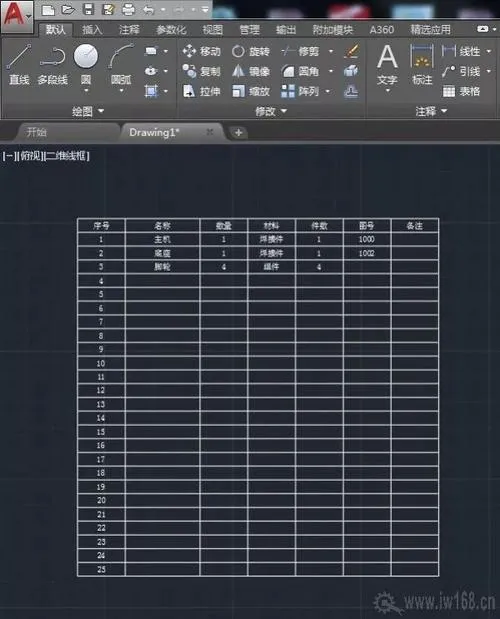Save the drawing from quick access toolbar
500x619 pixels.
(x=88, y=9)
